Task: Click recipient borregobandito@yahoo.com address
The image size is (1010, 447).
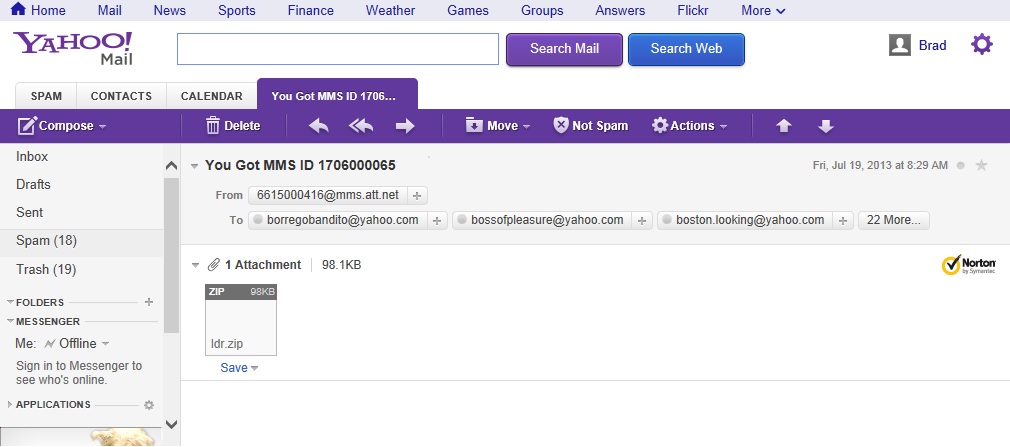Action: 343,220
